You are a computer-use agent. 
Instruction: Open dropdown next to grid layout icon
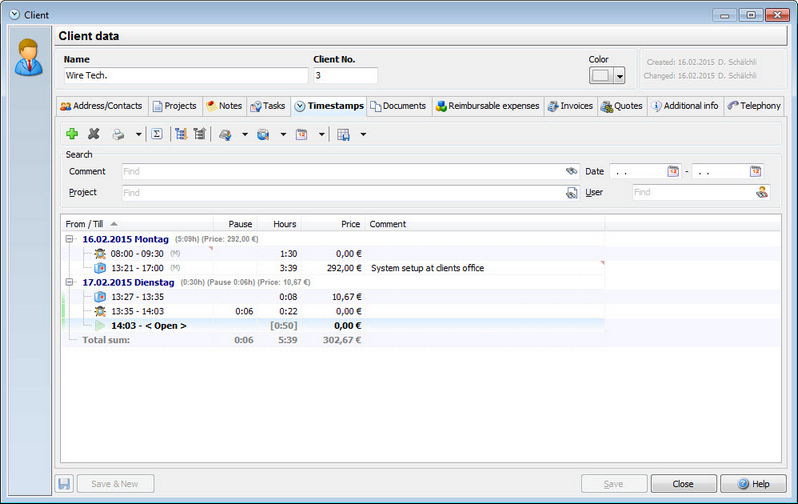pos(363,134)
